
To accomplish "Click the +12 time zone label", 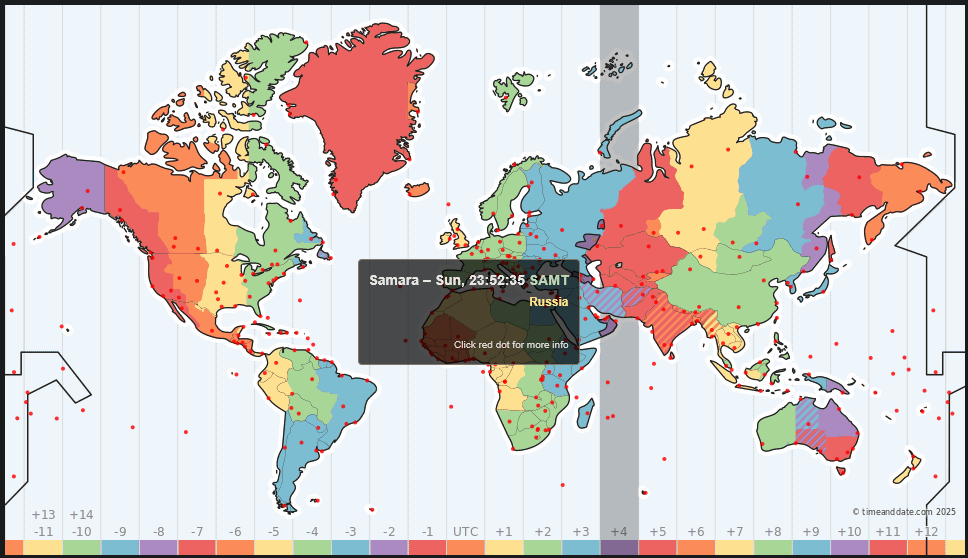I will coord(926,531).
